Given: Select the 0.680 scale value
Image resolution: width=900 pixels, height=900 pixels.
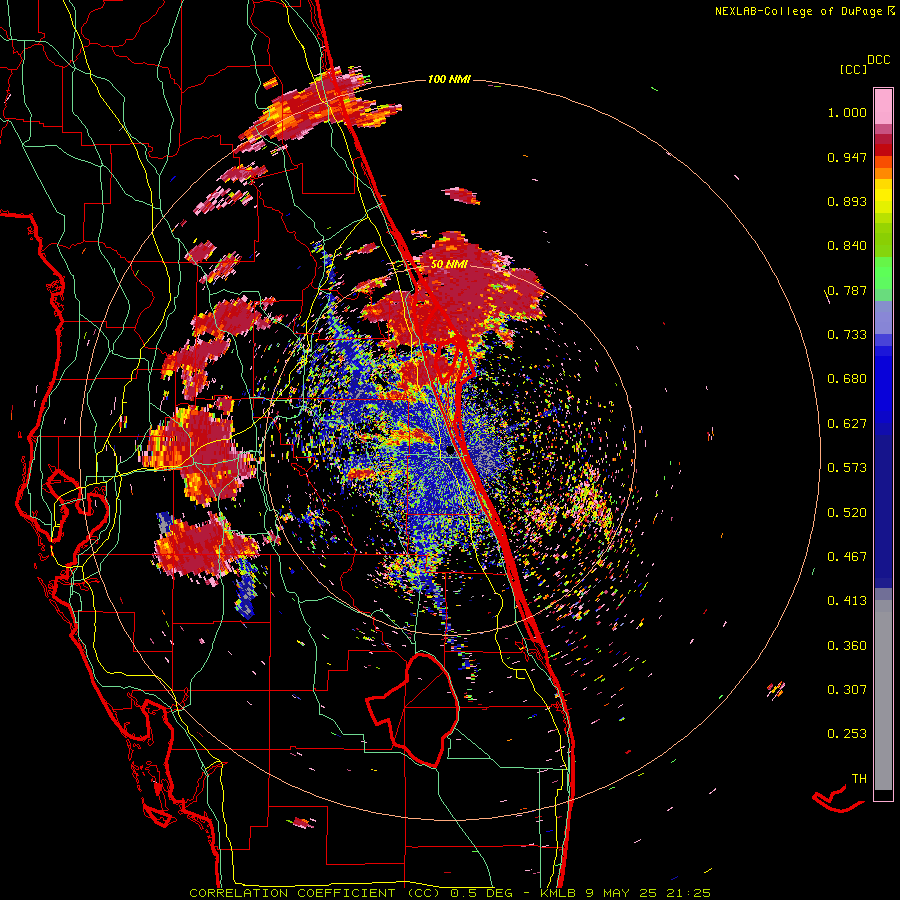Looking at the screenshot, I should pyautogui.click(x=847, y=379).
